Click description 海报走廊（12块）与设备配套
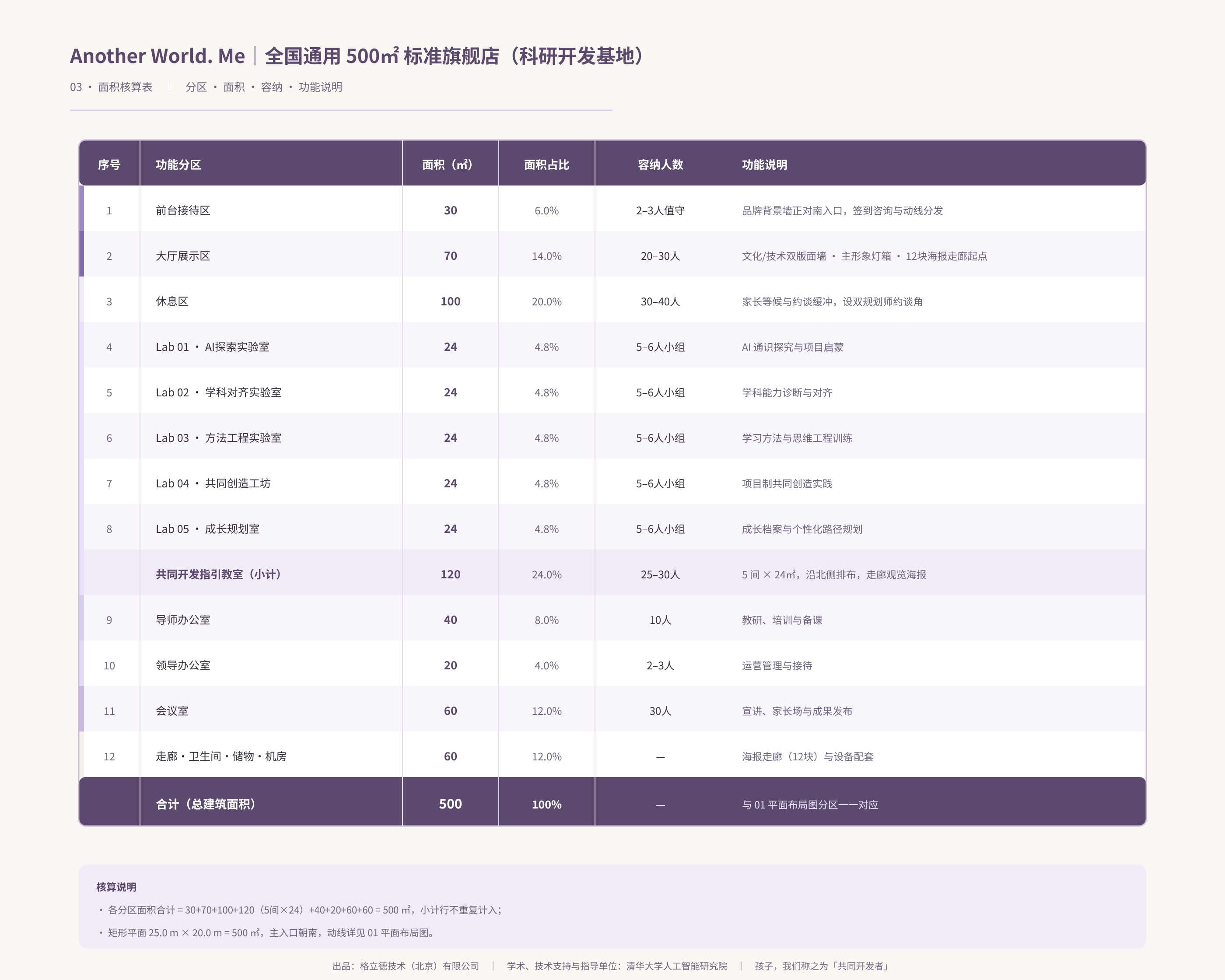This screenshot has height=980, width=1225. coord(808,756)
